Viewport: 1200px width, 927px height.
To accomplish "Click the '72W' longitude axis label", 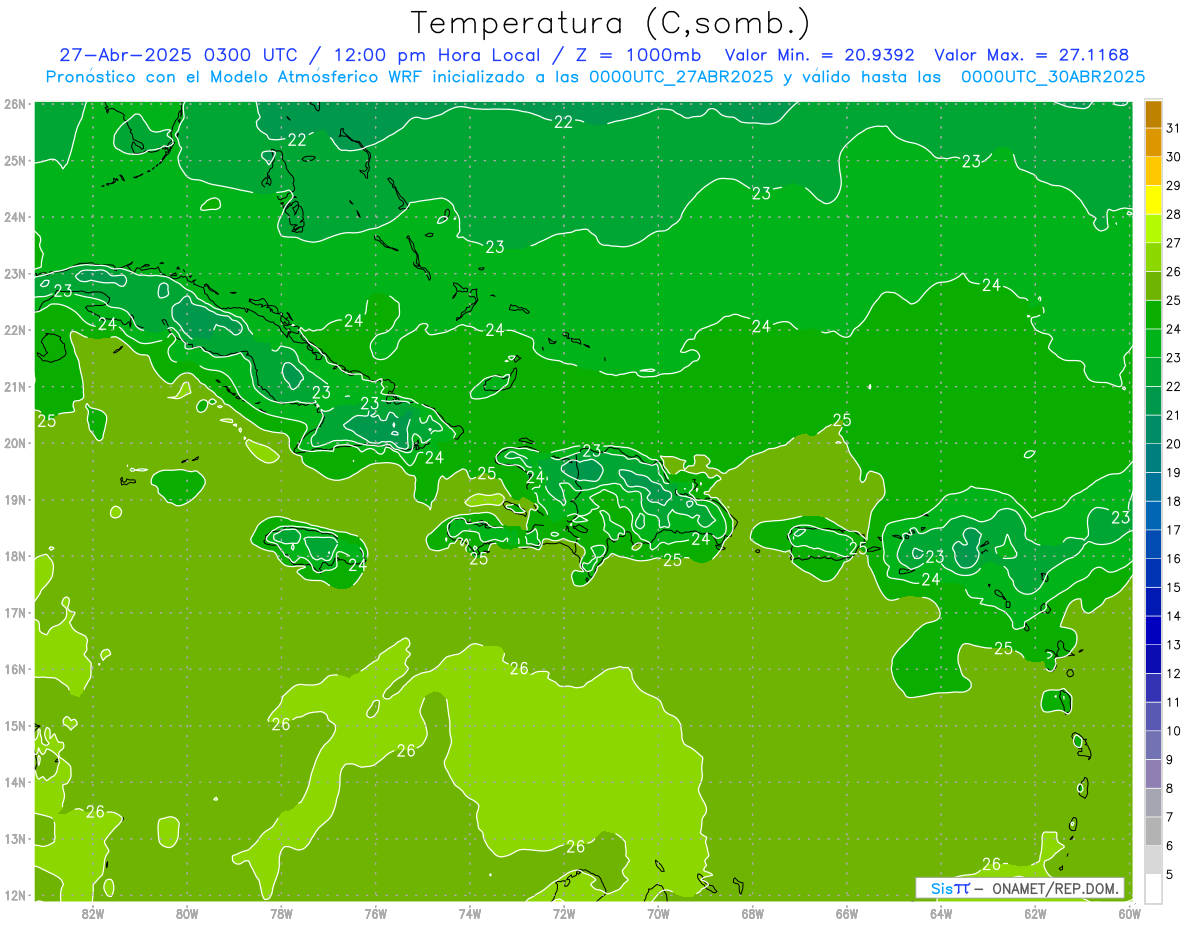I will point(564,913).
